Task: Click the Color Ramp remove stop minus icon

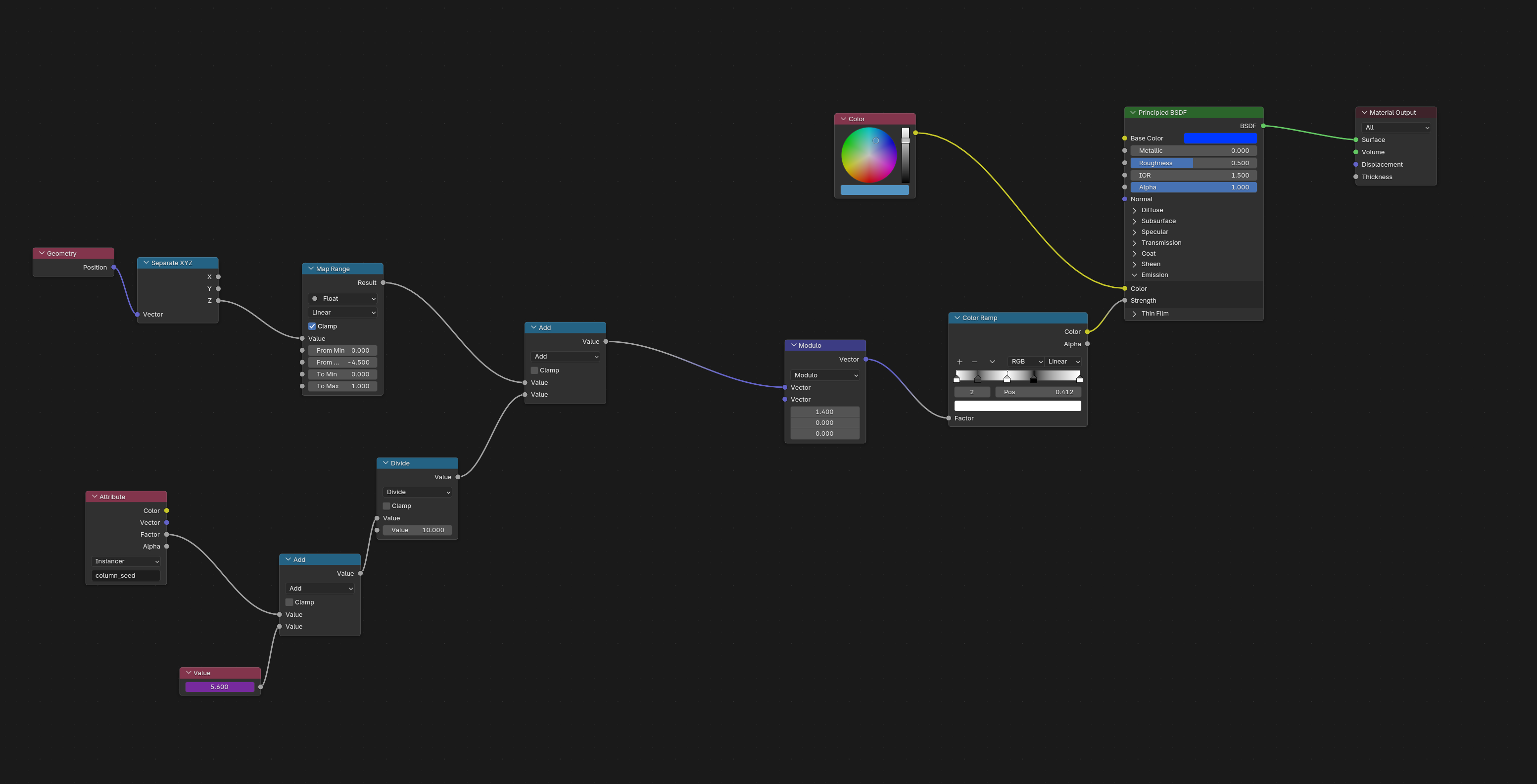Action: [x=974, y=362]
